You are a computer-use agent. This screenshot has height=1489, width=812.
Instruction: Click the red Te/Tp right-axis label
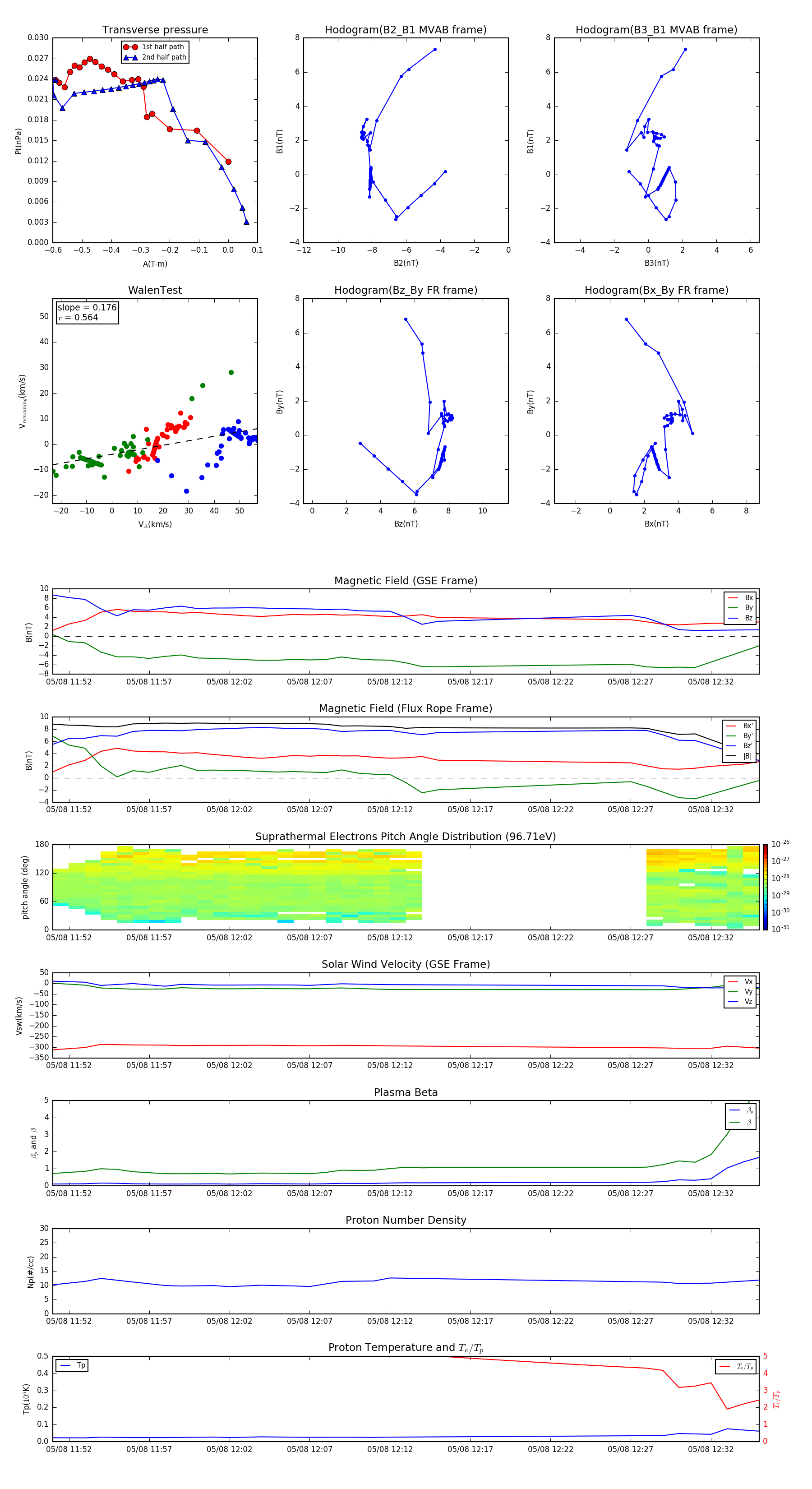(x=776, y=1399)
